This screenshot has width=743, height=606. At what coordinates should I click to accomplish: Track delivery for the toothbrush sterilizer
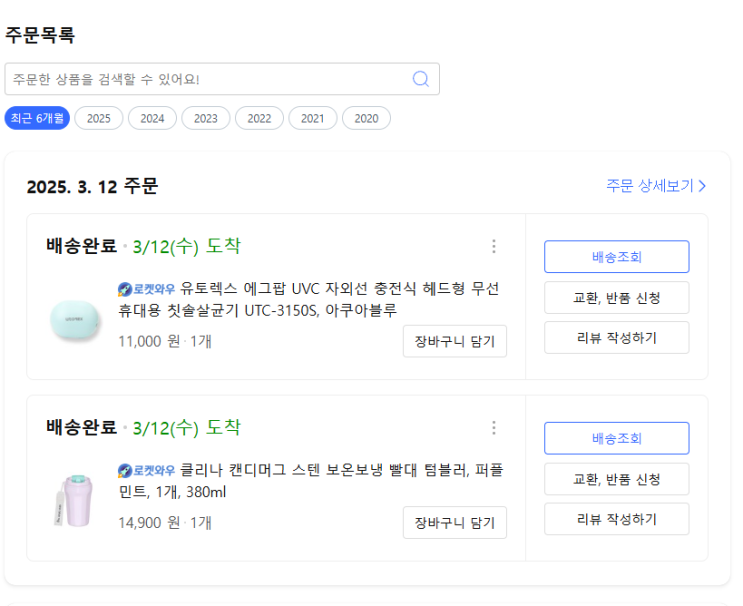[x=616, y=257]
